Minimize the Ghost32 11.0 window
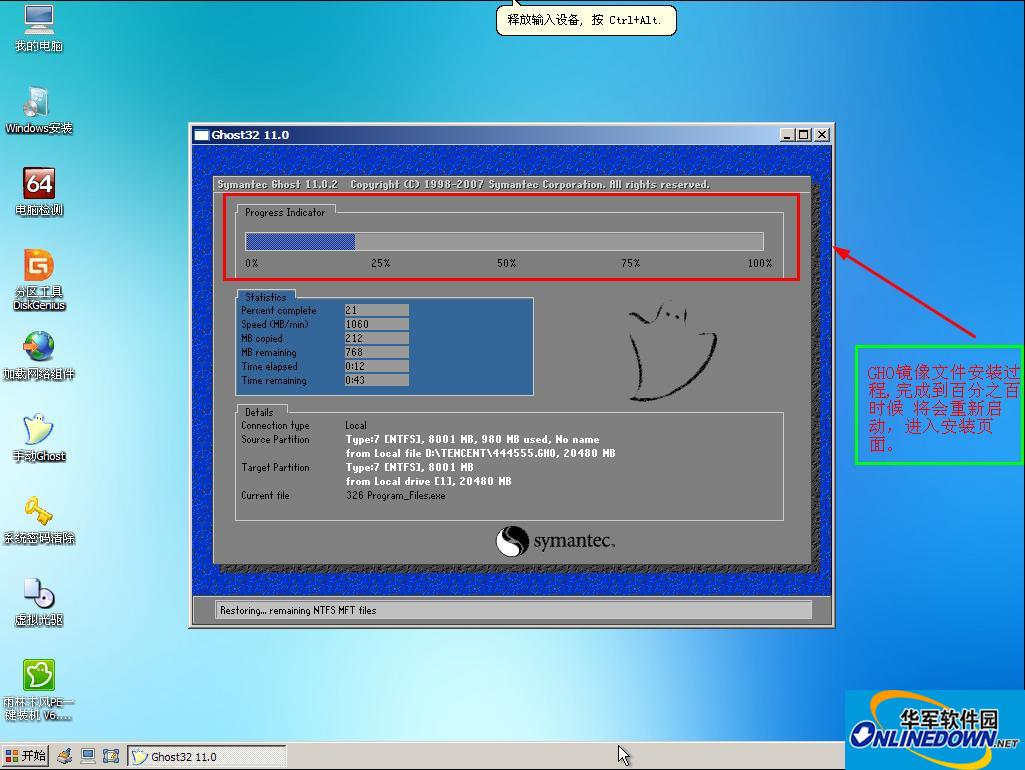The width and height of the screenshot is (1025, 770). [788, 135]
